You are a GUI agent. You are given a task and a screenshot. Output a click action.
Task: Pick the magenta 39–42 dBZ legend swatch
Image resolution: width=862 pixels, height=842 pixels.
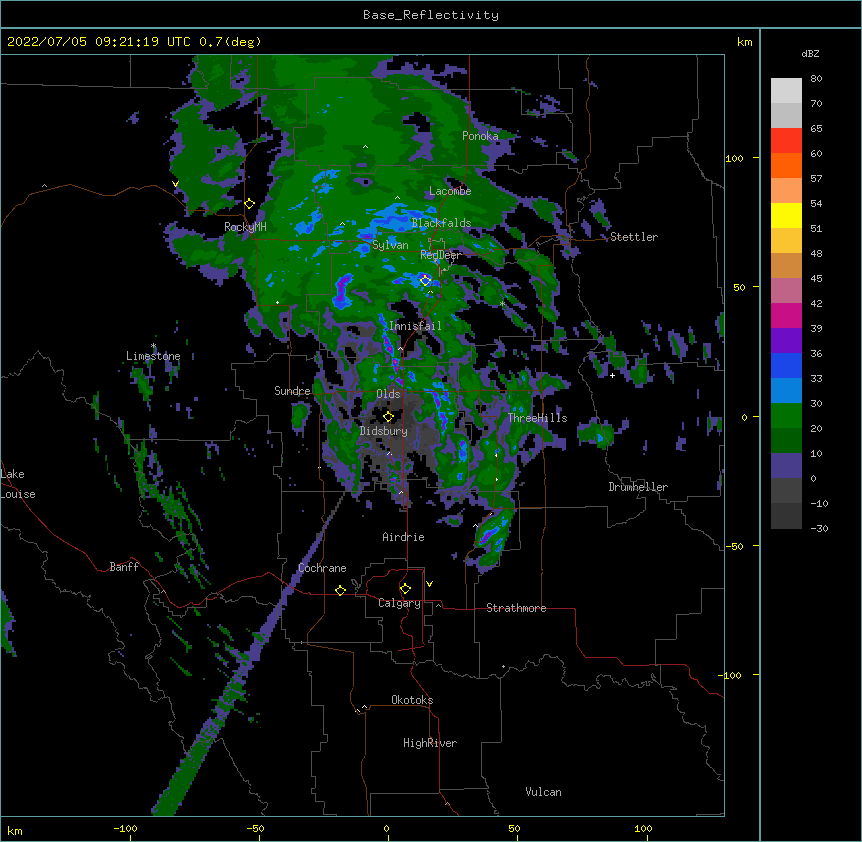(x=786, y=315)
